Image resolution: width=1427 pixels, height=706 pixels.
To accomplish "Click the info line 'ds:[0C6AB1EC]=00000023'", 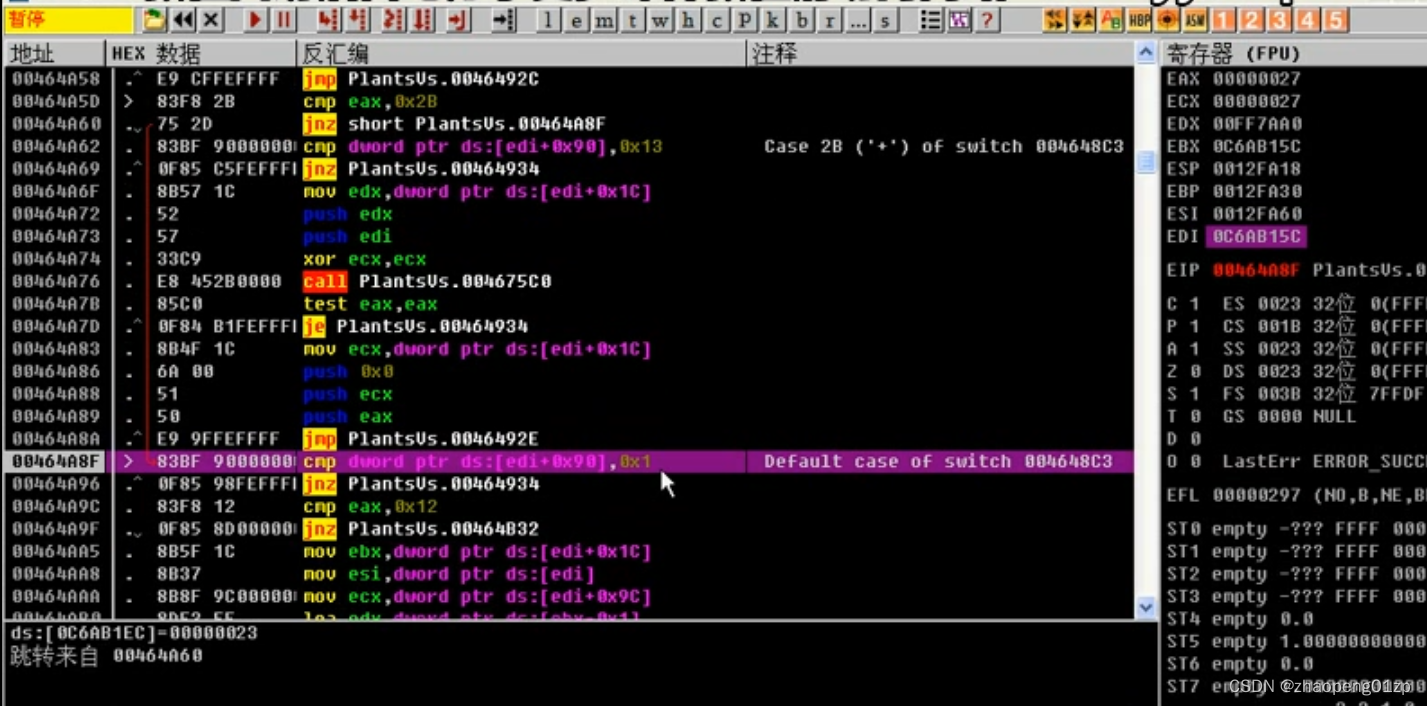I will point(133,633).
